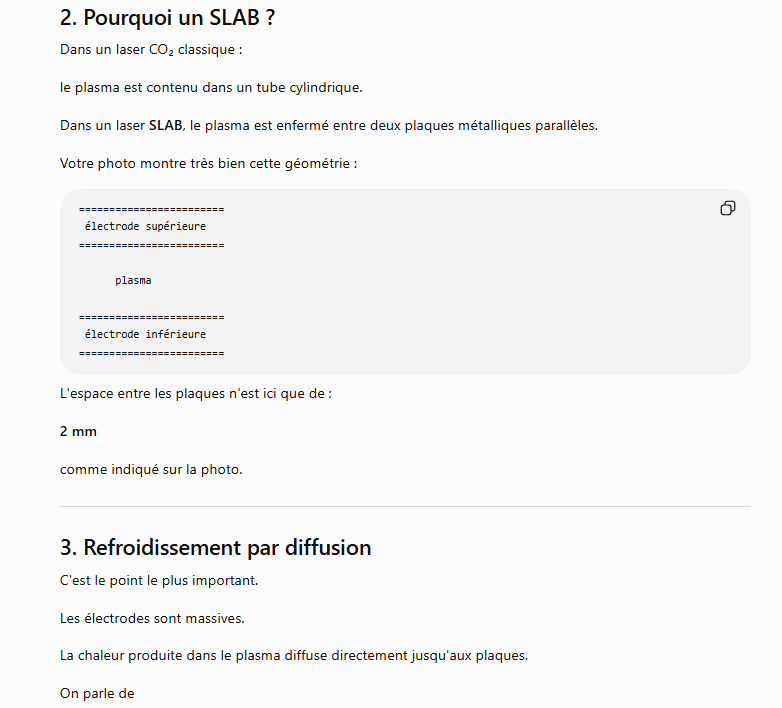782x708 pixels.
Task: Click 'Les électrodes sont massives.' line
Action: click(152, 618)
